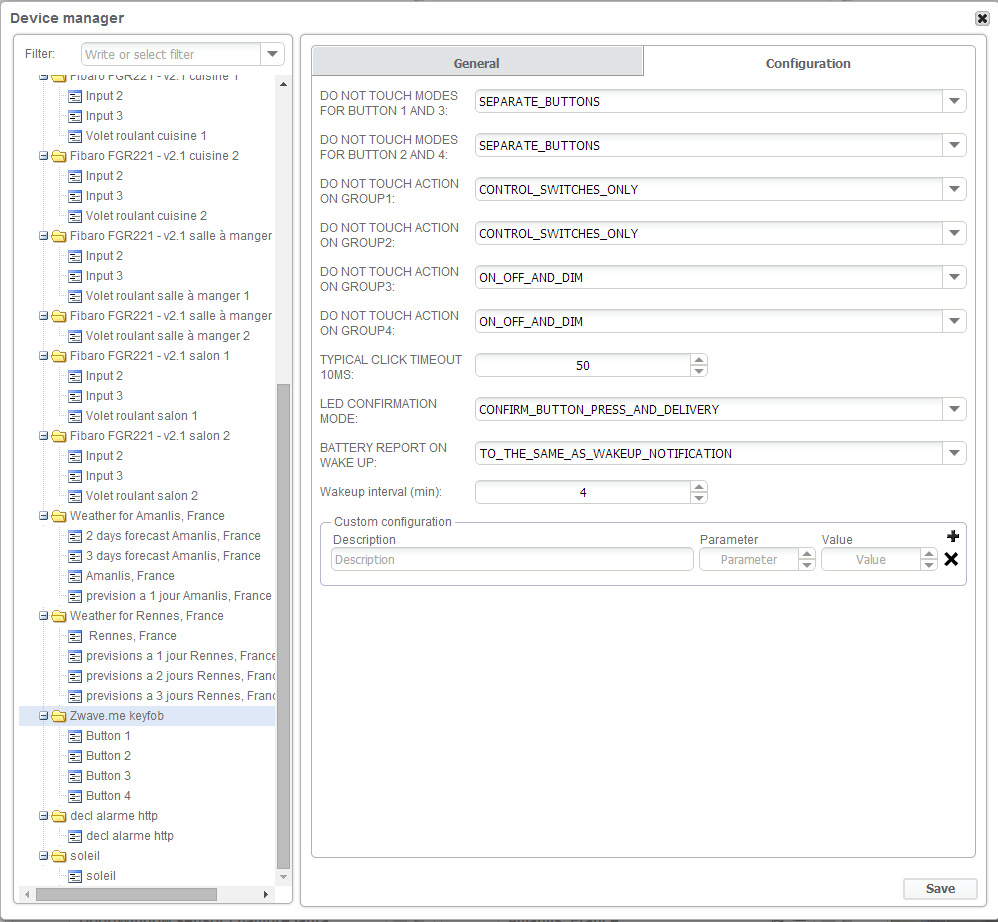Collapse the Zwave.me keyfob tree node
This screenshot has height=922, width=998.
(x=43, y=716)
